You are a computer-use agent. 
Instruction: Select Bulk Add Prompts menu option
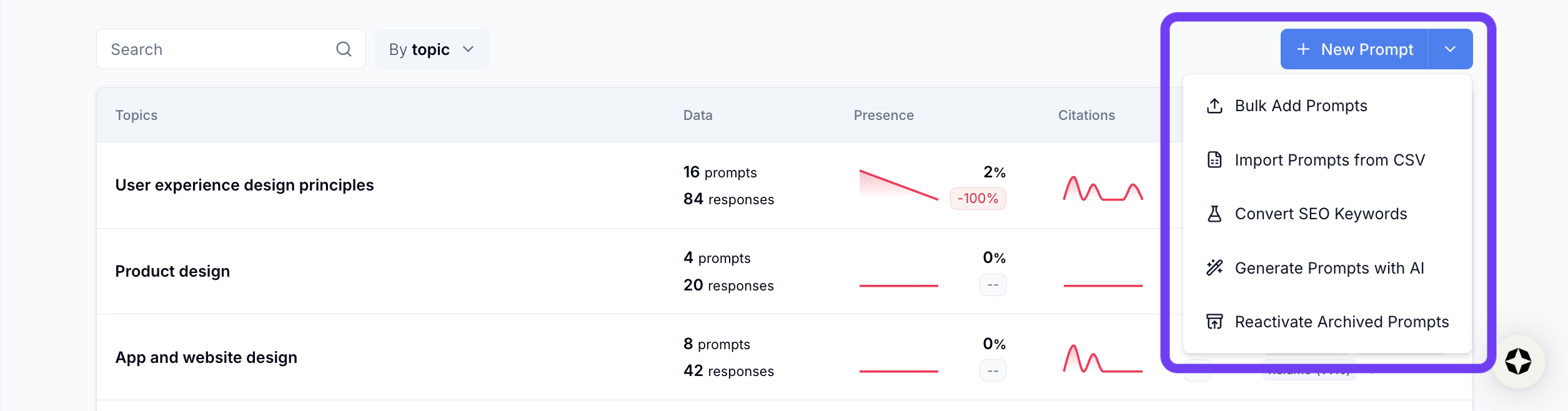[x=1301, y=106]
